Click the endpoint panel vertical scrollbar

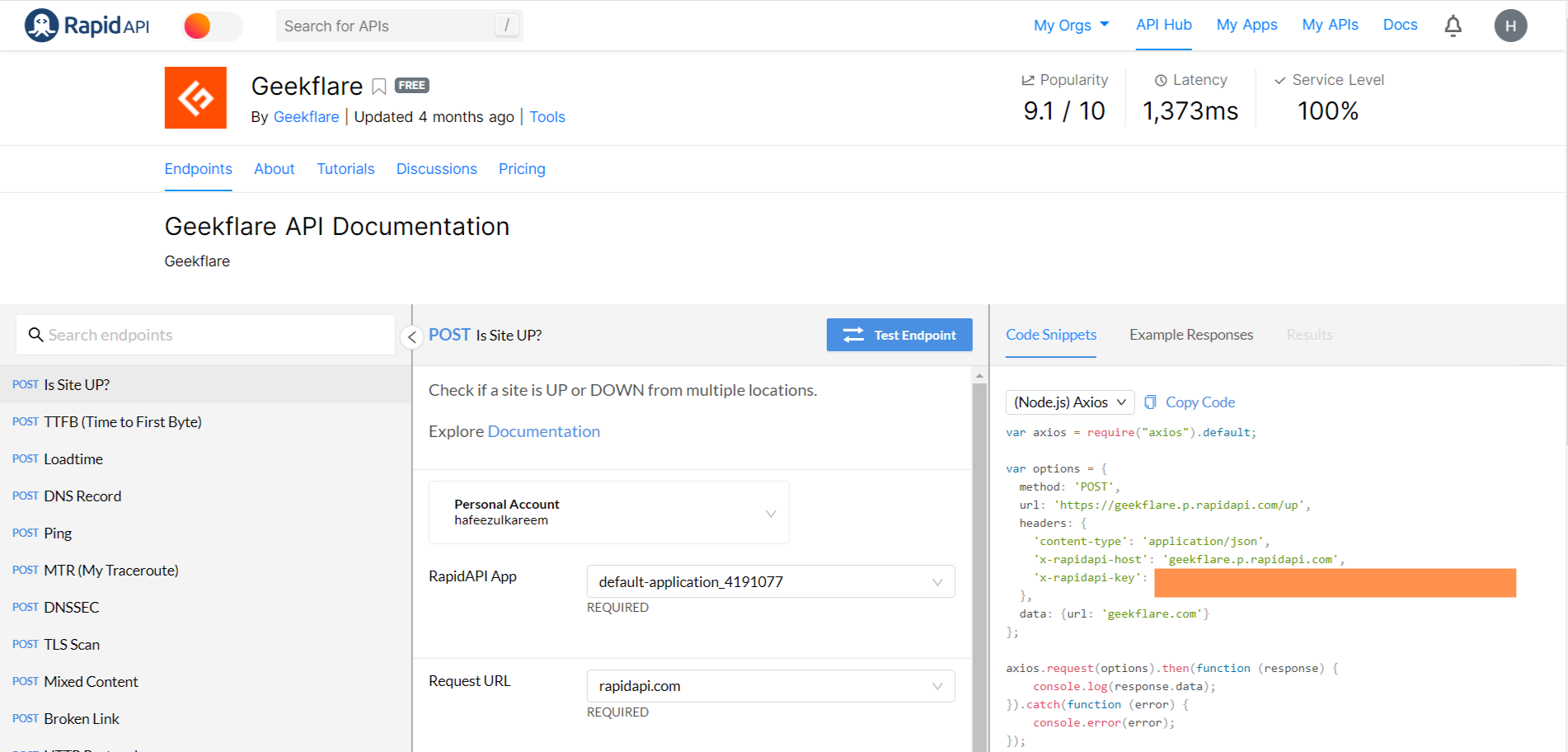pos(979,561)
